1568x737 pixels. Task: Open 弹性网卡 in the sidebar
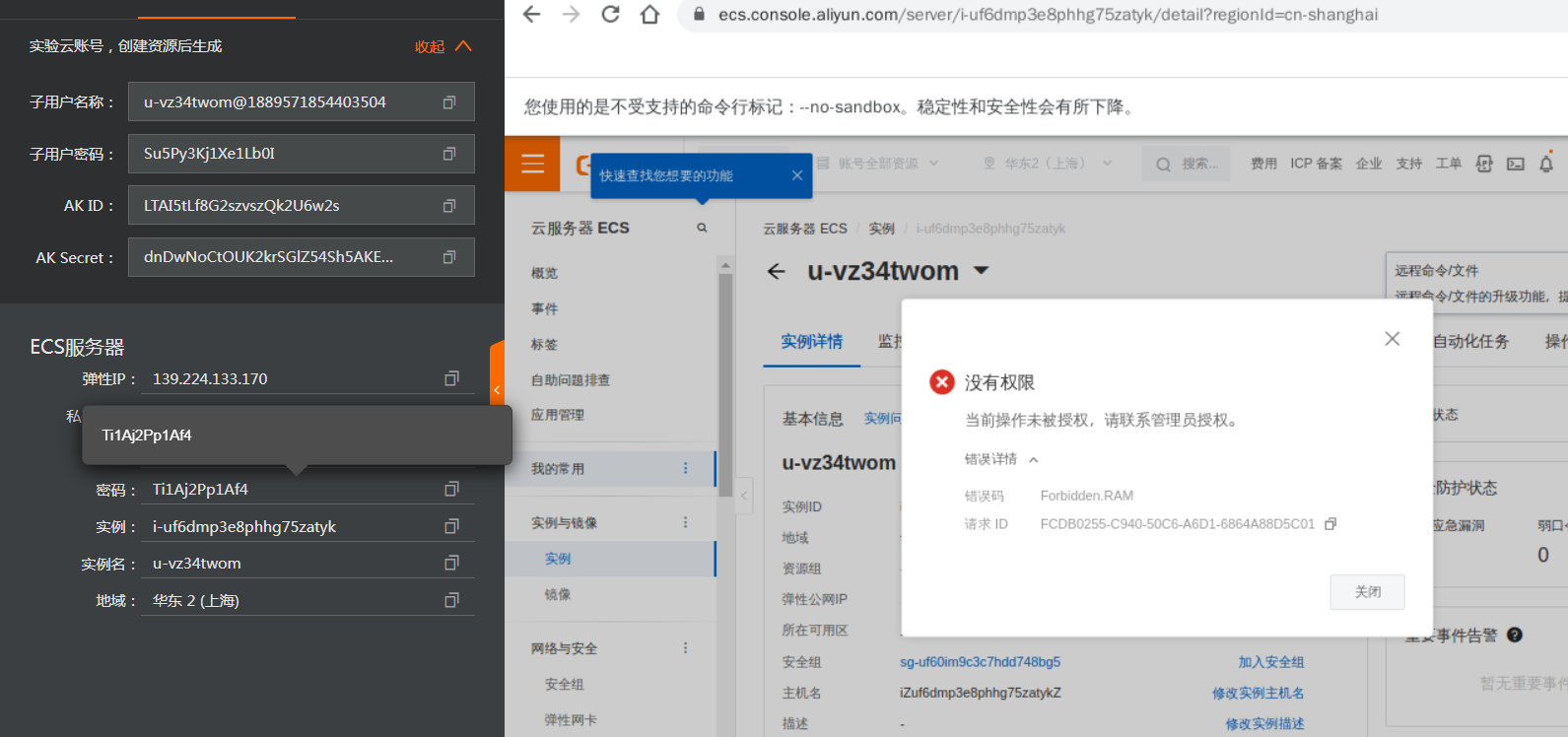[571, 719]
